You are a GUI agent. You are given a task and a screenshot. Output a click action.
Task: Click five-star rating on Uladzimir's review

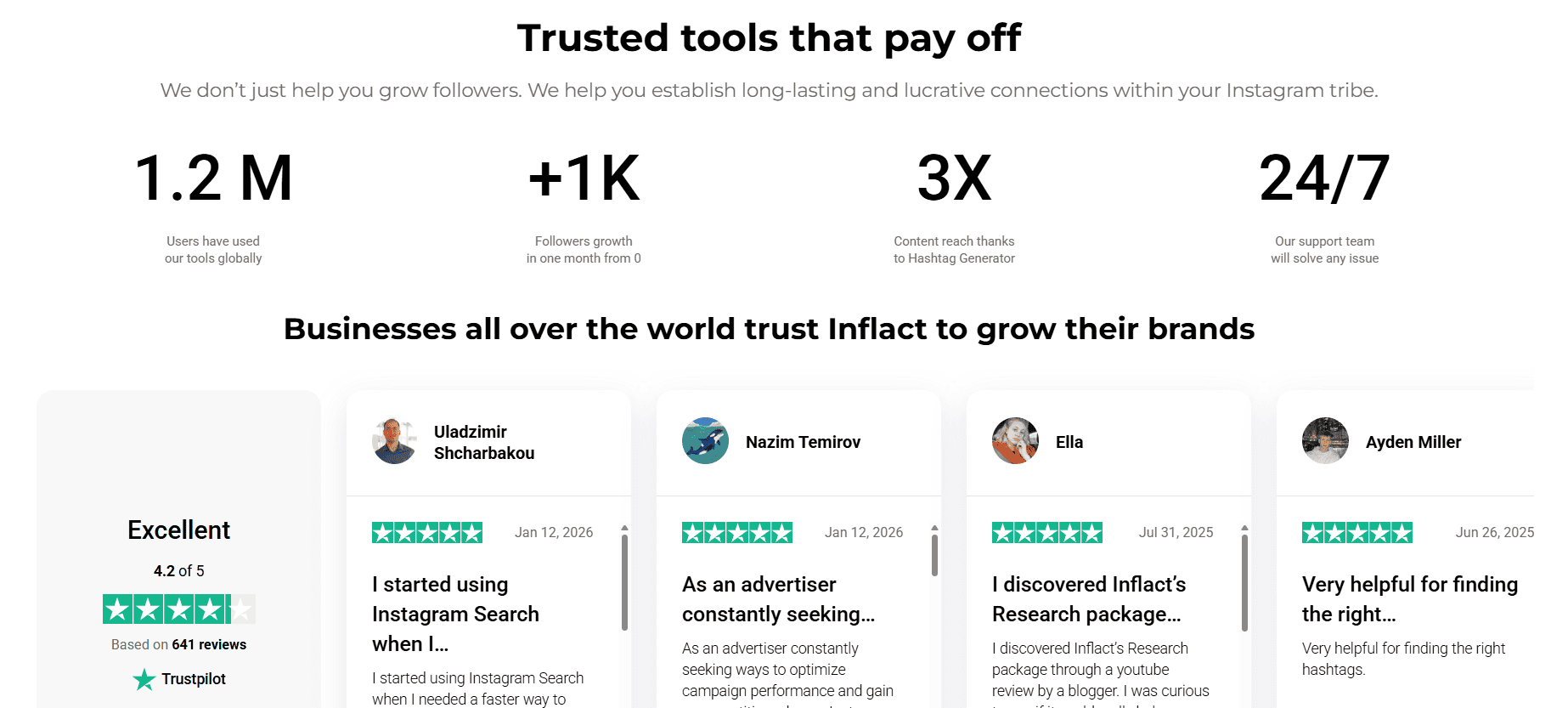[x=427, y=533]
